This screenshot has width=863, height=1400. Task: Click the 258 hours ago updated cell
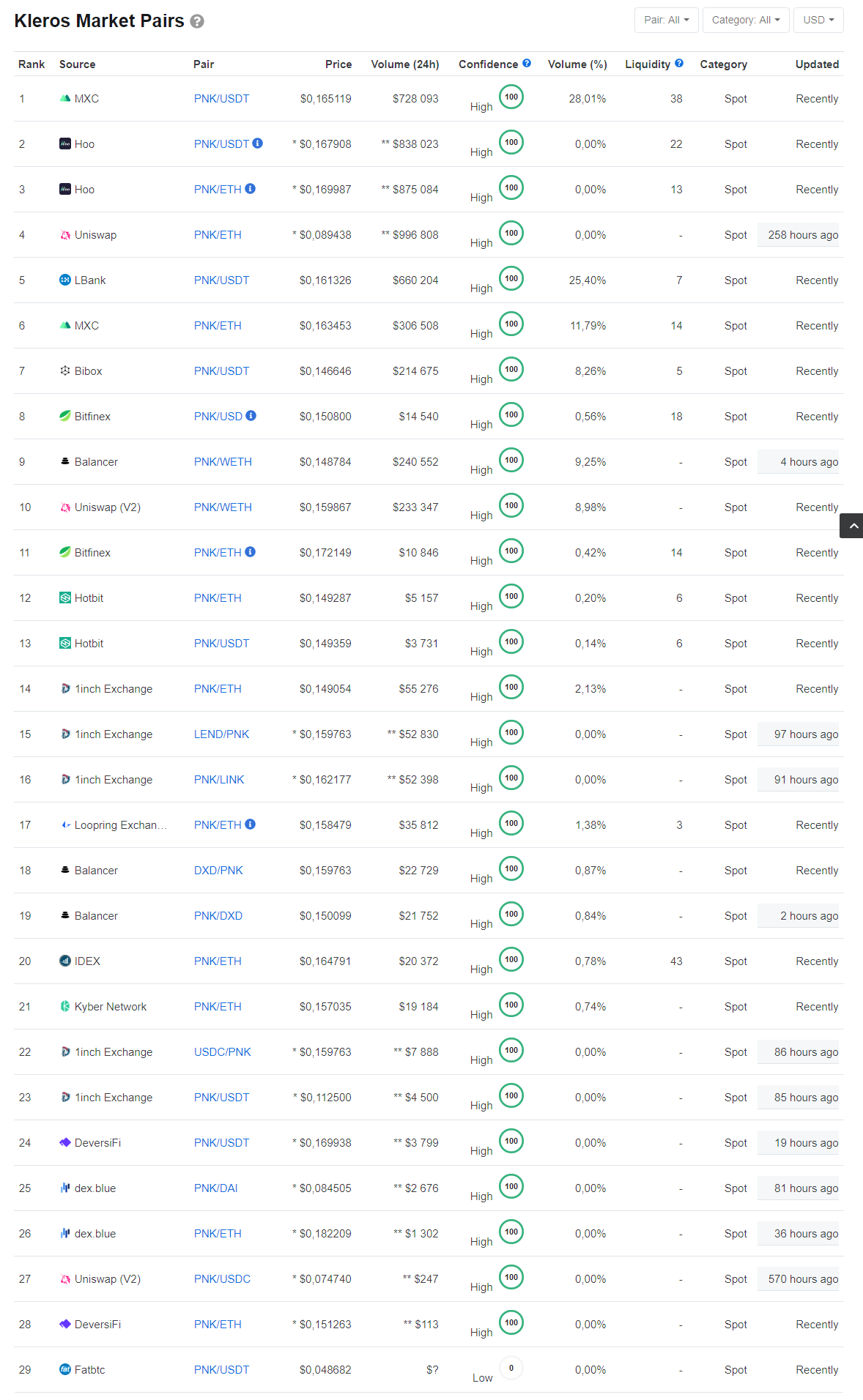[799, 235]
